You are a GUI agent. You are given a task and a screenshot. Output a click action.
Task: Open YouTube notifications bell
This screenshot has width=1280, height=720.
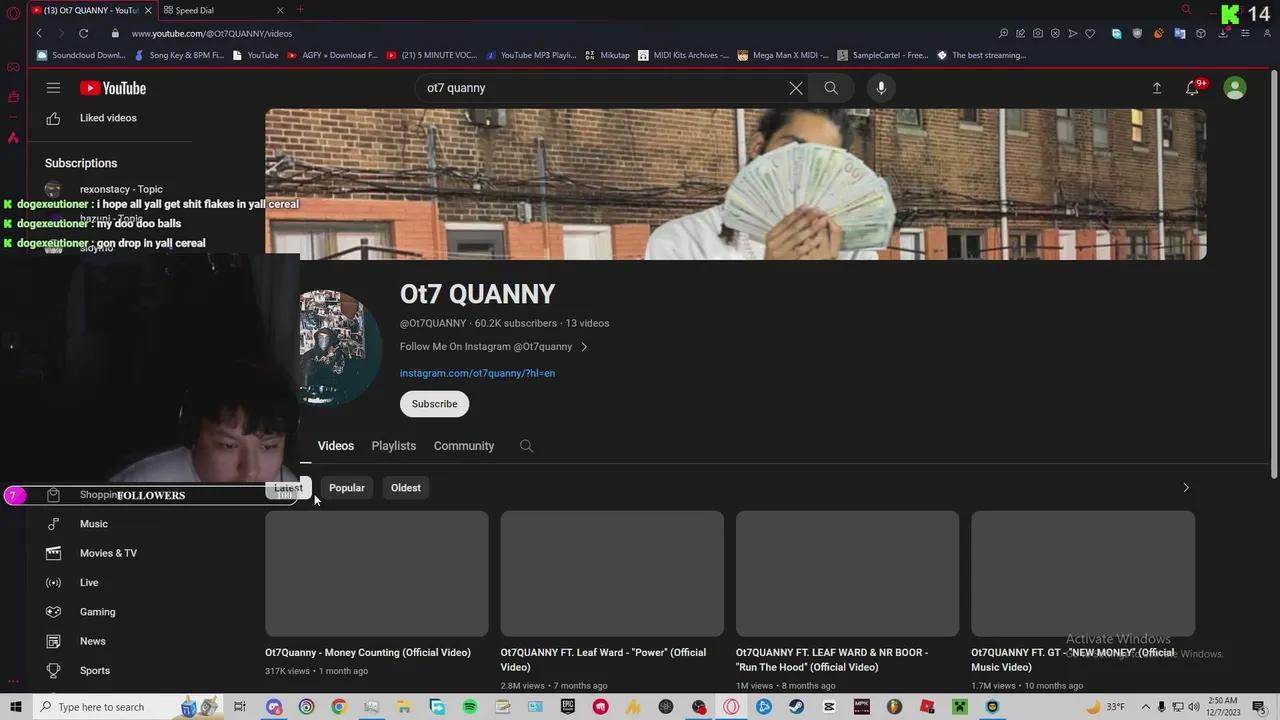pos(1192,88)
